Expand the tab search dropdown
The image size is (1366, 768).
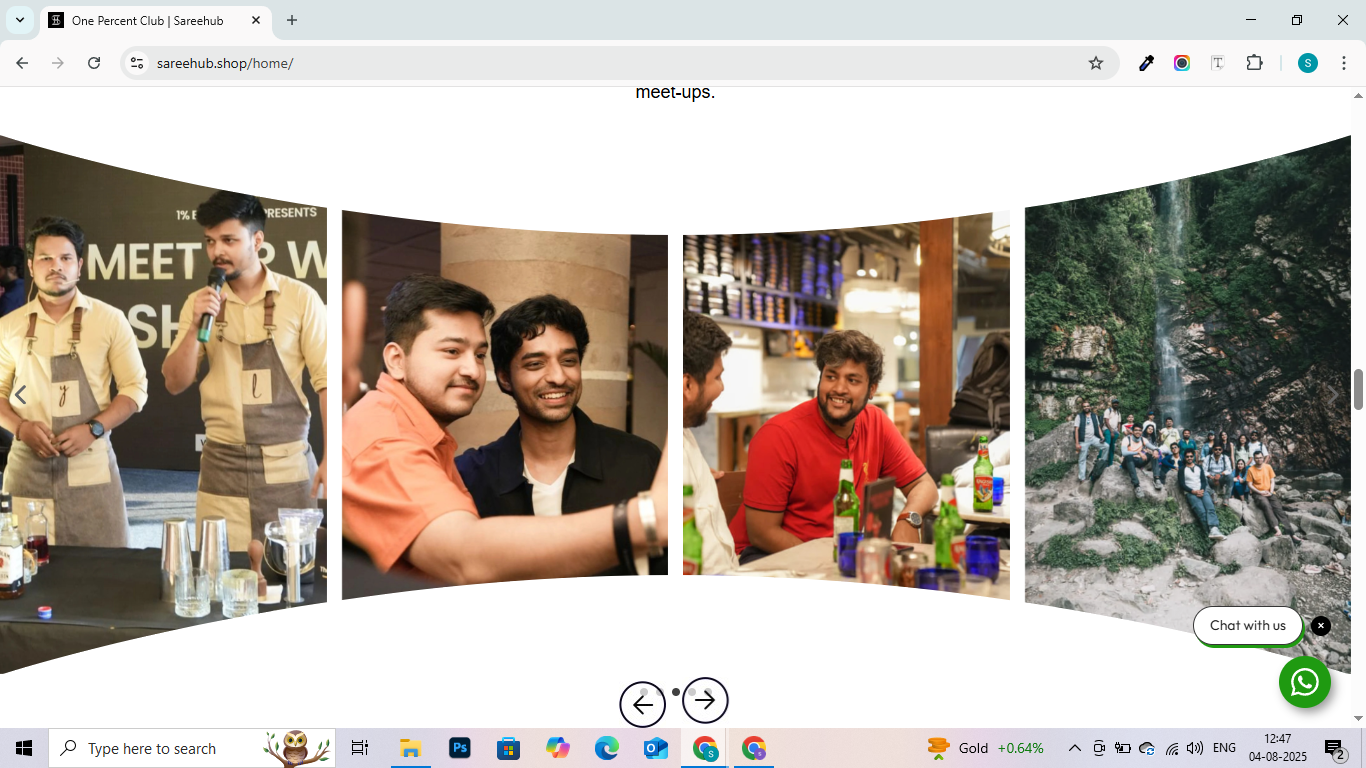19,20
